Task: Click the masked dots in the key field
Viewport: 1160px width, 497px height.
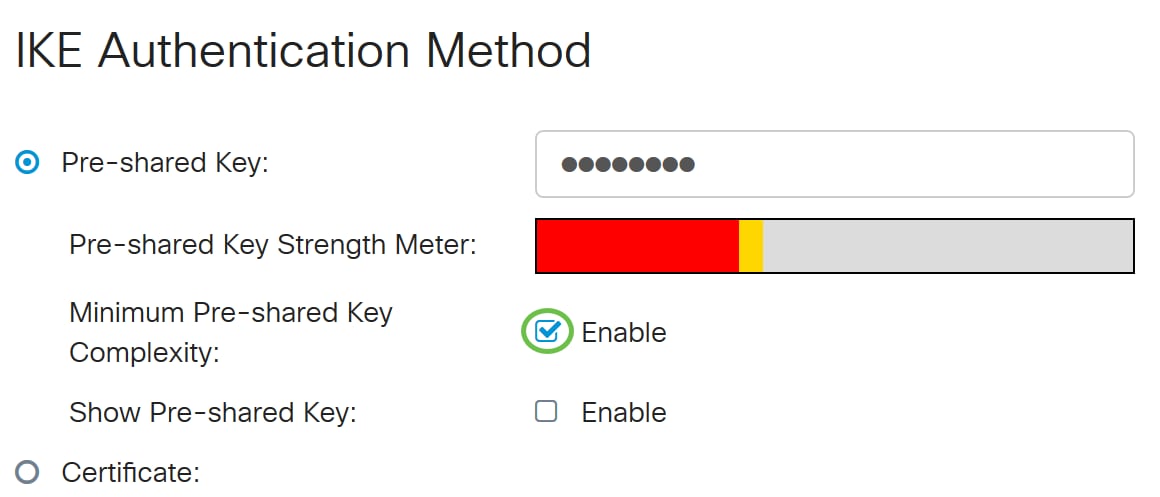Action: (x=628, y=164)
